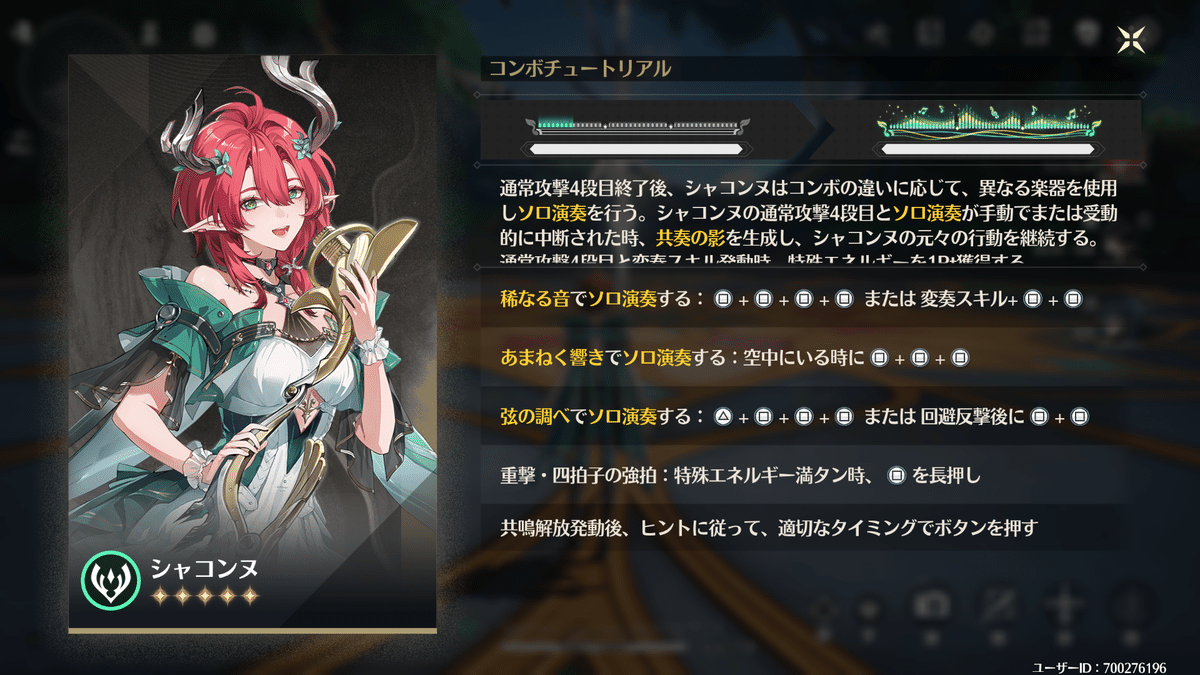Click the green Aero element icon beside シャコンヌ
This screenshot has width=1200, height=675.
pos(110,581)
